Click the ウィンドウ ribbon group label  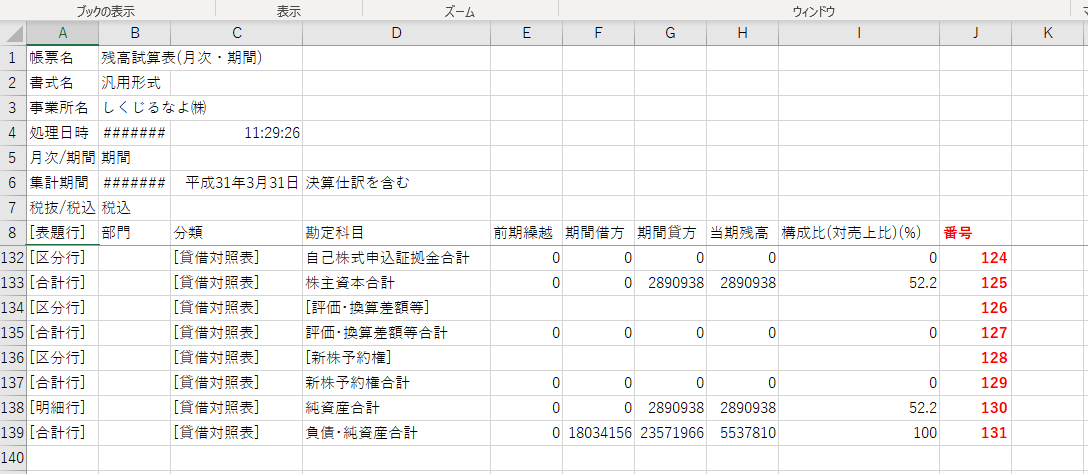point(813,11)
